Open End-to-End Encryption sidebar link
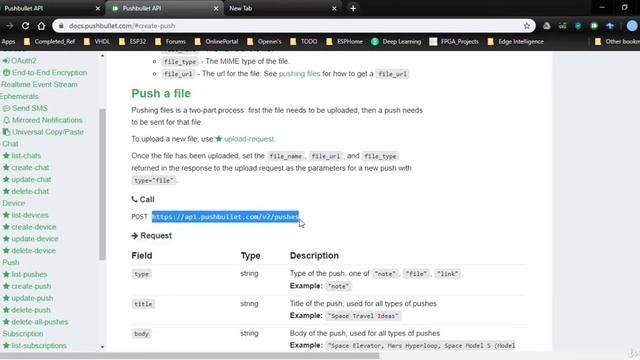640x360 pixels. click(x=45, y=72)
